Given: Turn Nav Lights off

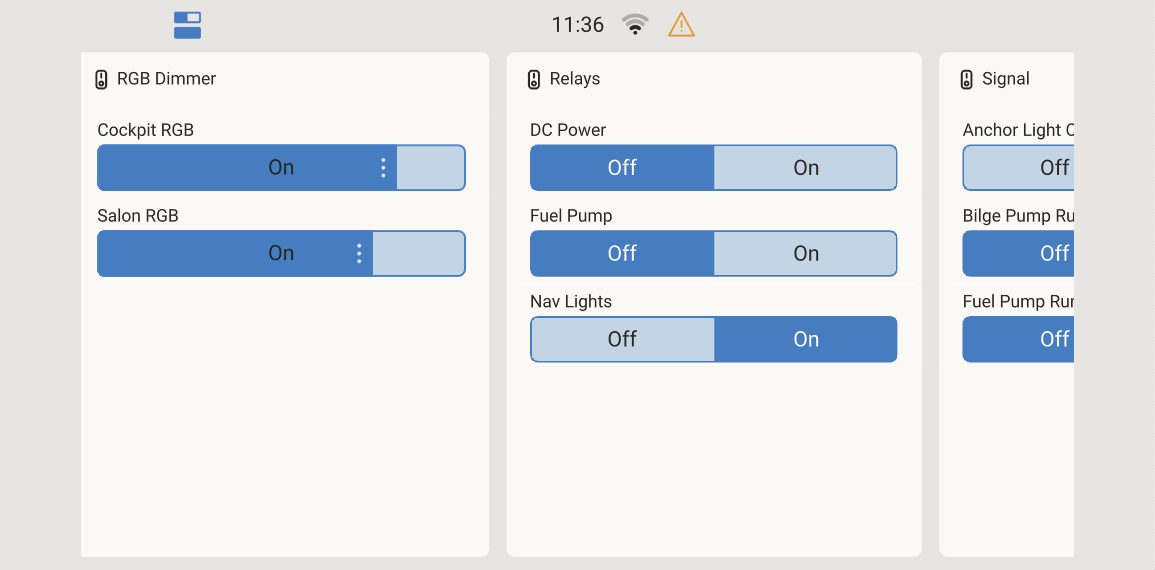Looking at the screenshot, I should pyautogui.click(x=622, y=340).
